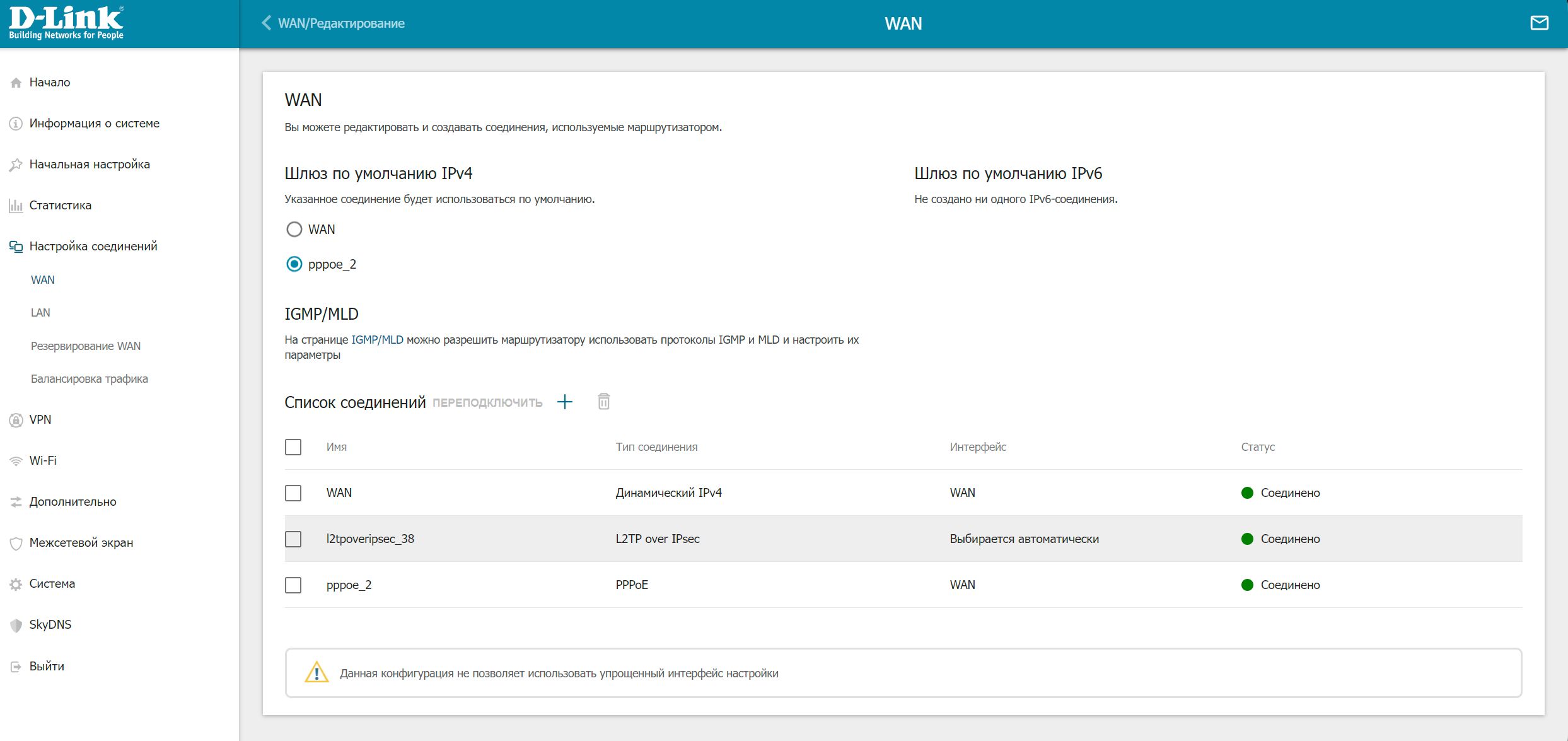Click the Выйти logout item
This screenshot has height=741, width=1568.
46,666
